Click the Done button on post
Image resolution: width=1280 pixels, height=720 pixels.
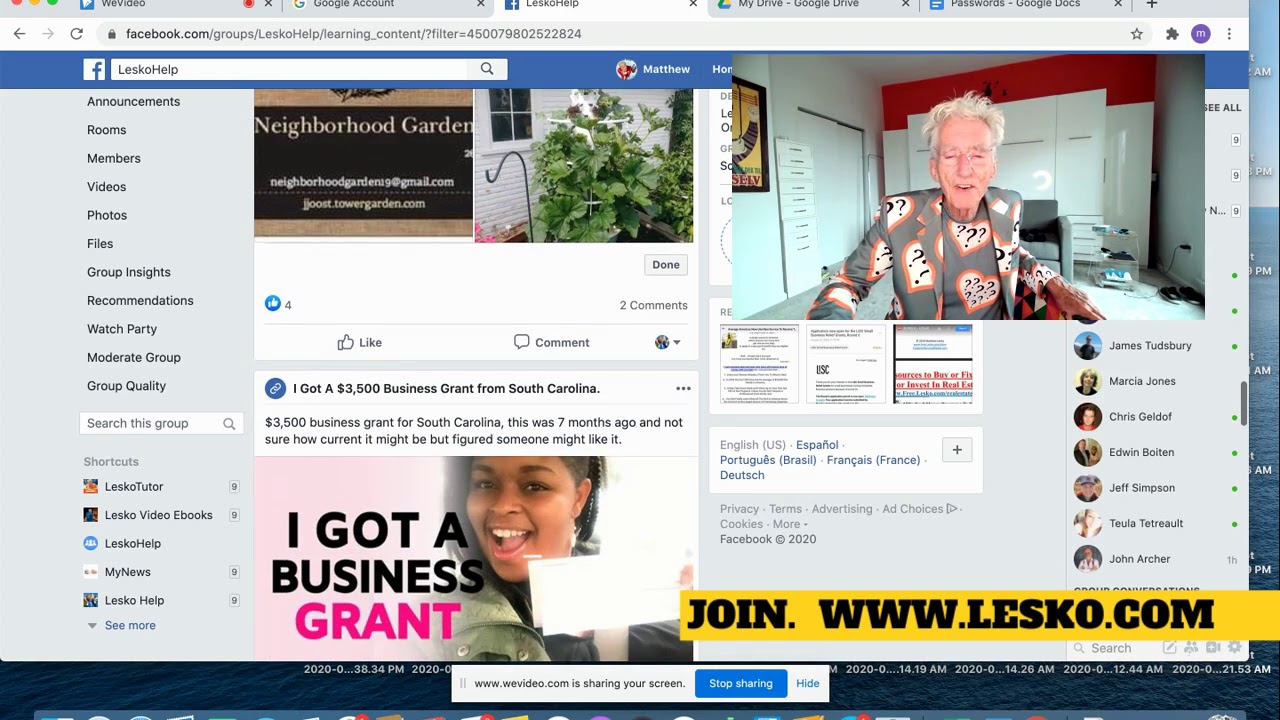[666, 265]
